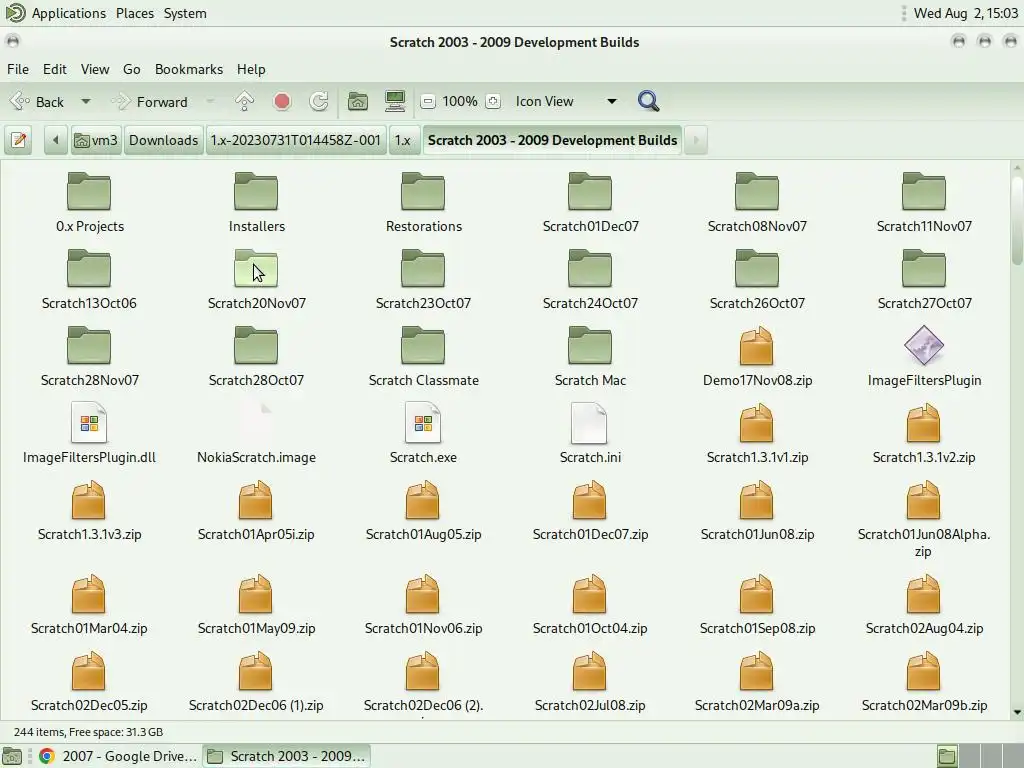Select the Demo17Nov08.zip archive
The width and height of the screenshot is (1024, 768).
coord(757,357)
